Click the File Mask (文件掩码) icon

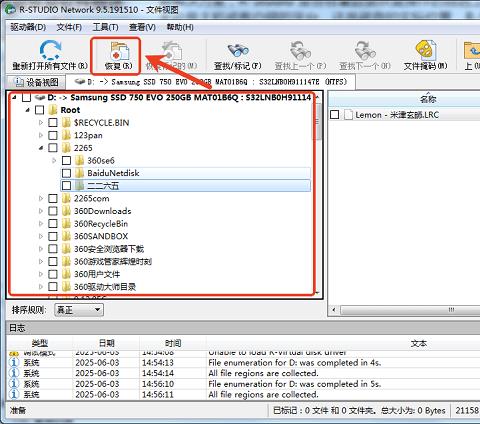[425, 50]
